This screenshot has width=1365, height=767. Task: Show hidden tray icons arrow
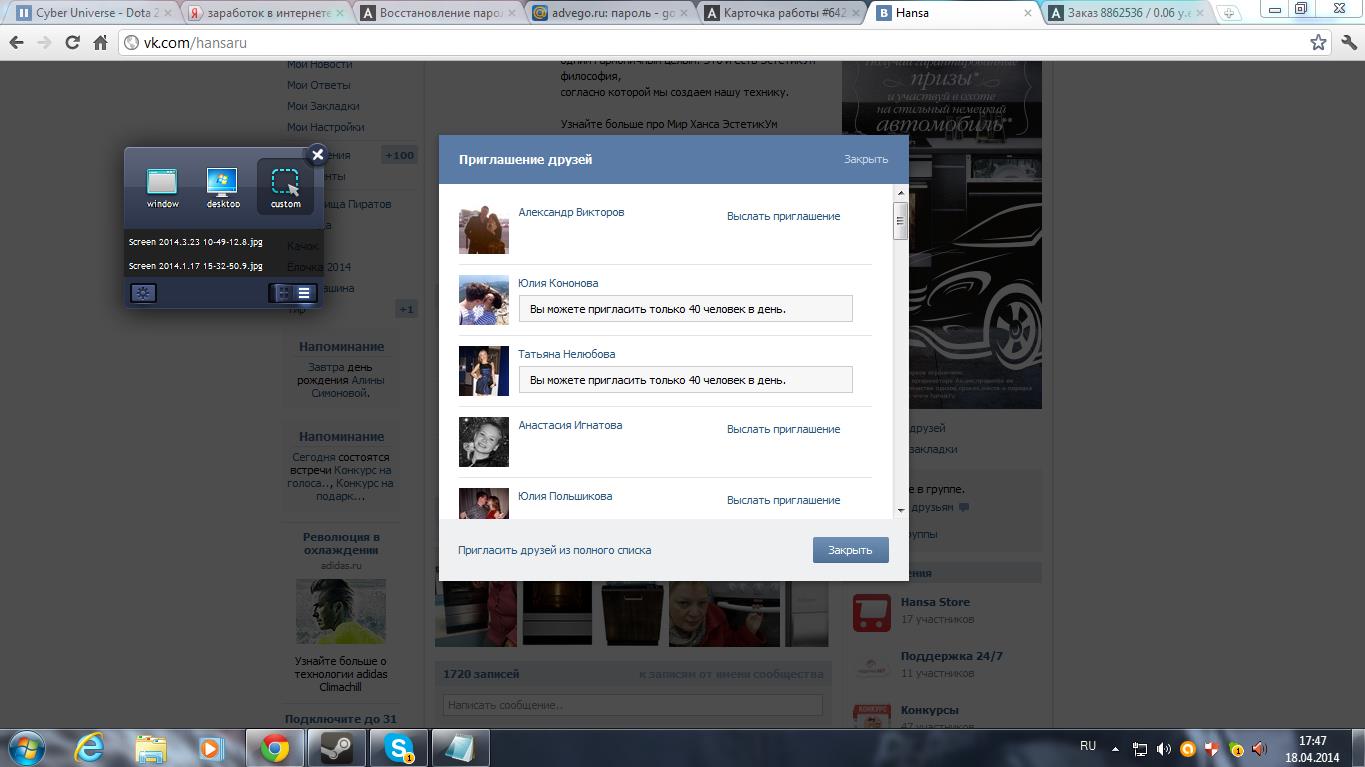(x=1117, y=747)
